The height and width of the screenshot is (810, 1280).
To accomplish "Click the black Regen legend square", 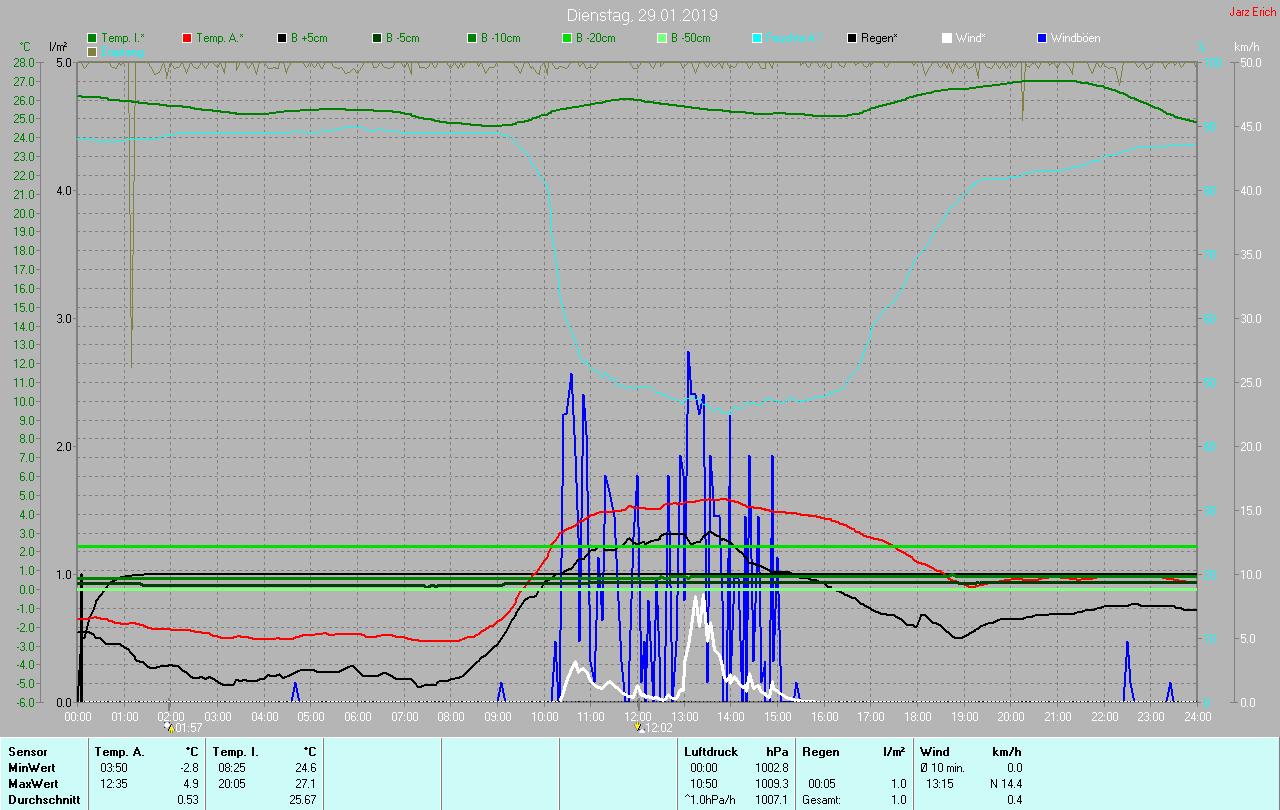I will (x=852, y=38).
